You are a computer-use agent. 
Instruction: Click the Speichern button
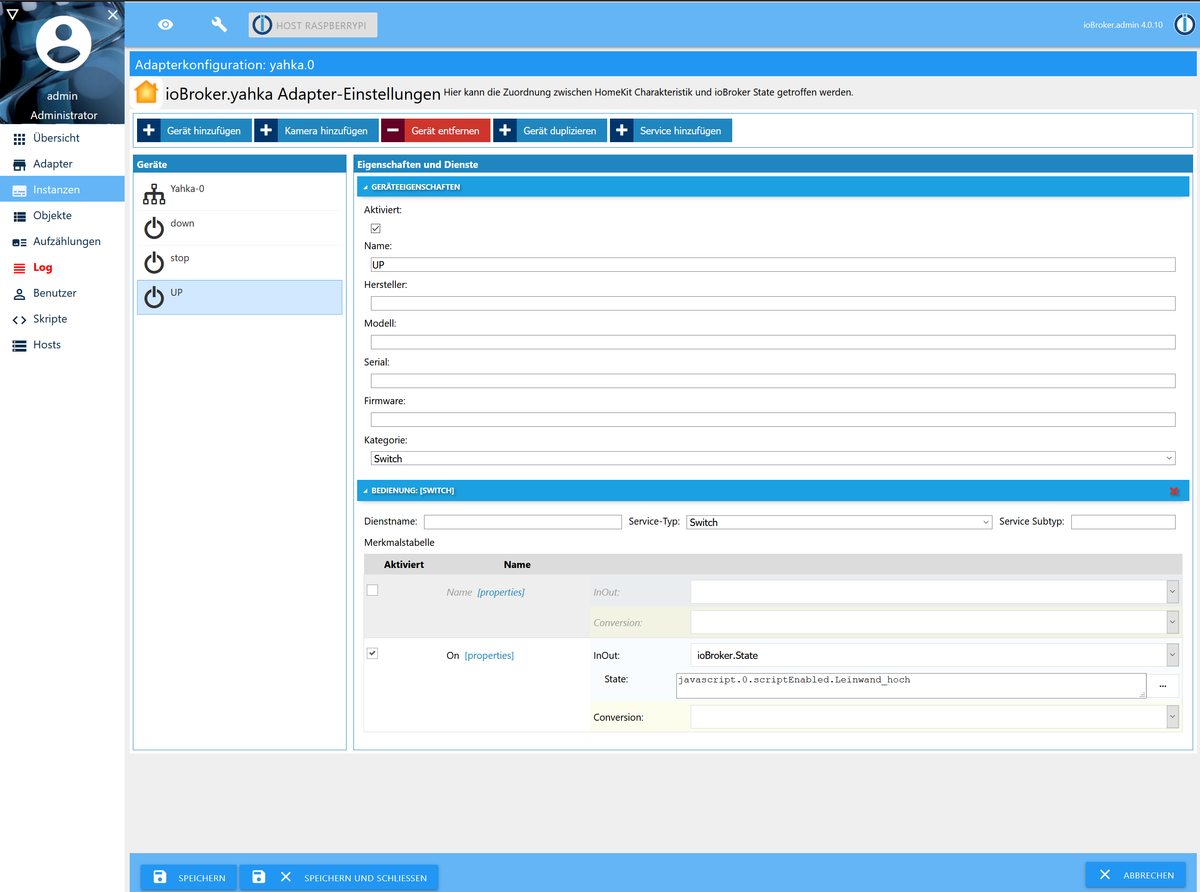pyautogui.click(x=189, y=877)
